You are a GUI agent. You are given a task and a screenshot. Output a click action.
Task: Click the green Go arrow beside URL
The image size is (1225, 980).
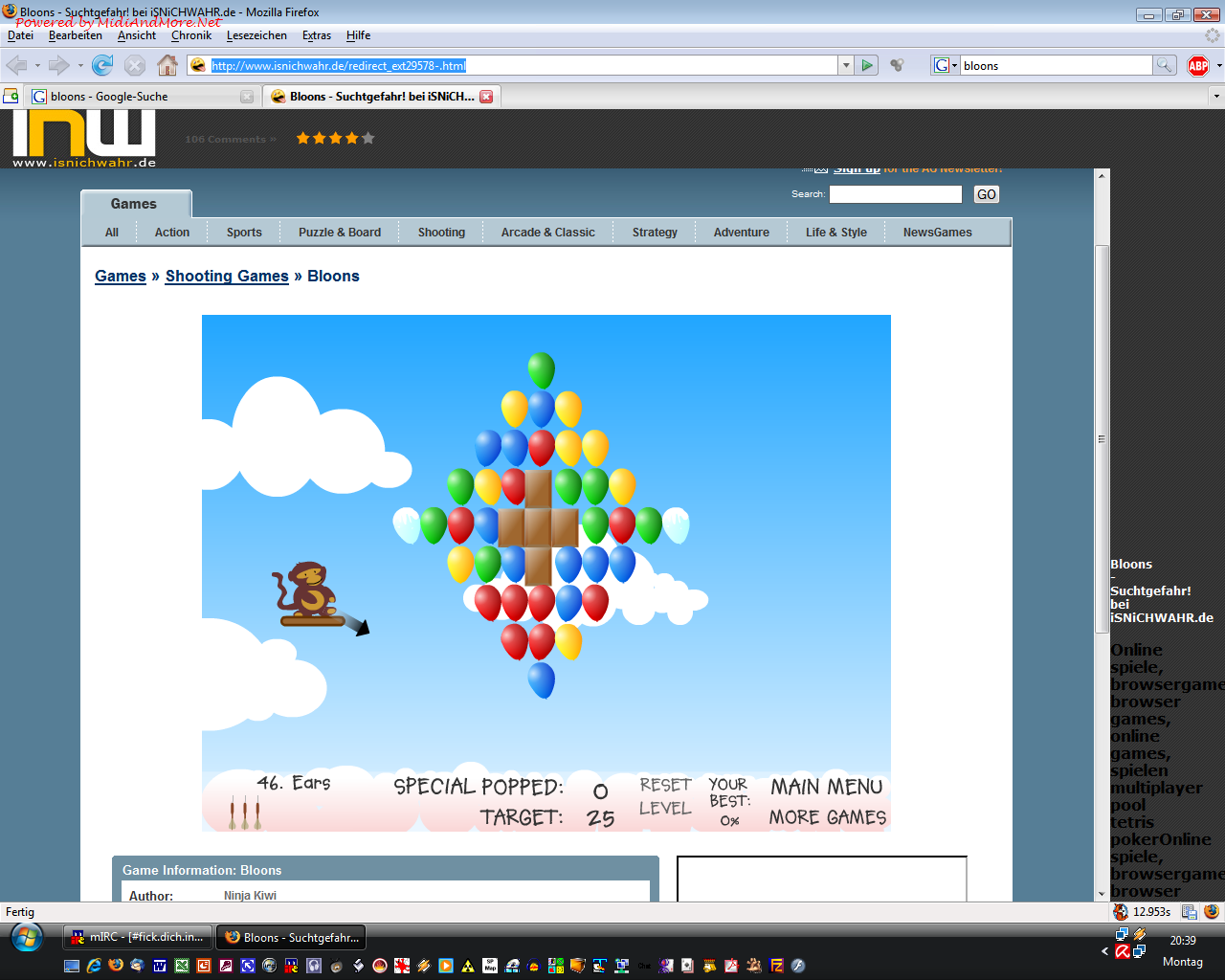click(867, 65)
